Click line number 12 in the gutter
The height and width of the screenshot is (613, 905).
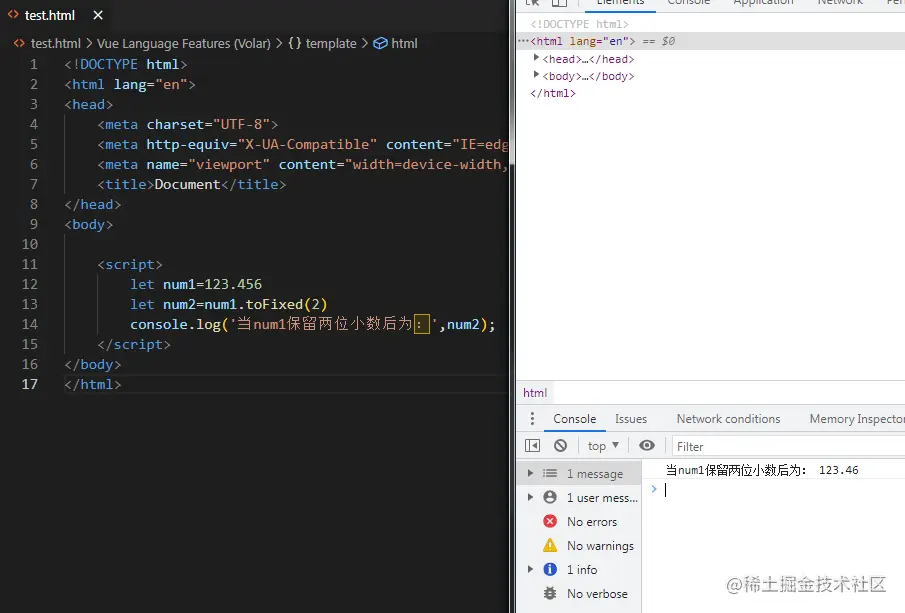click(30, 285)
